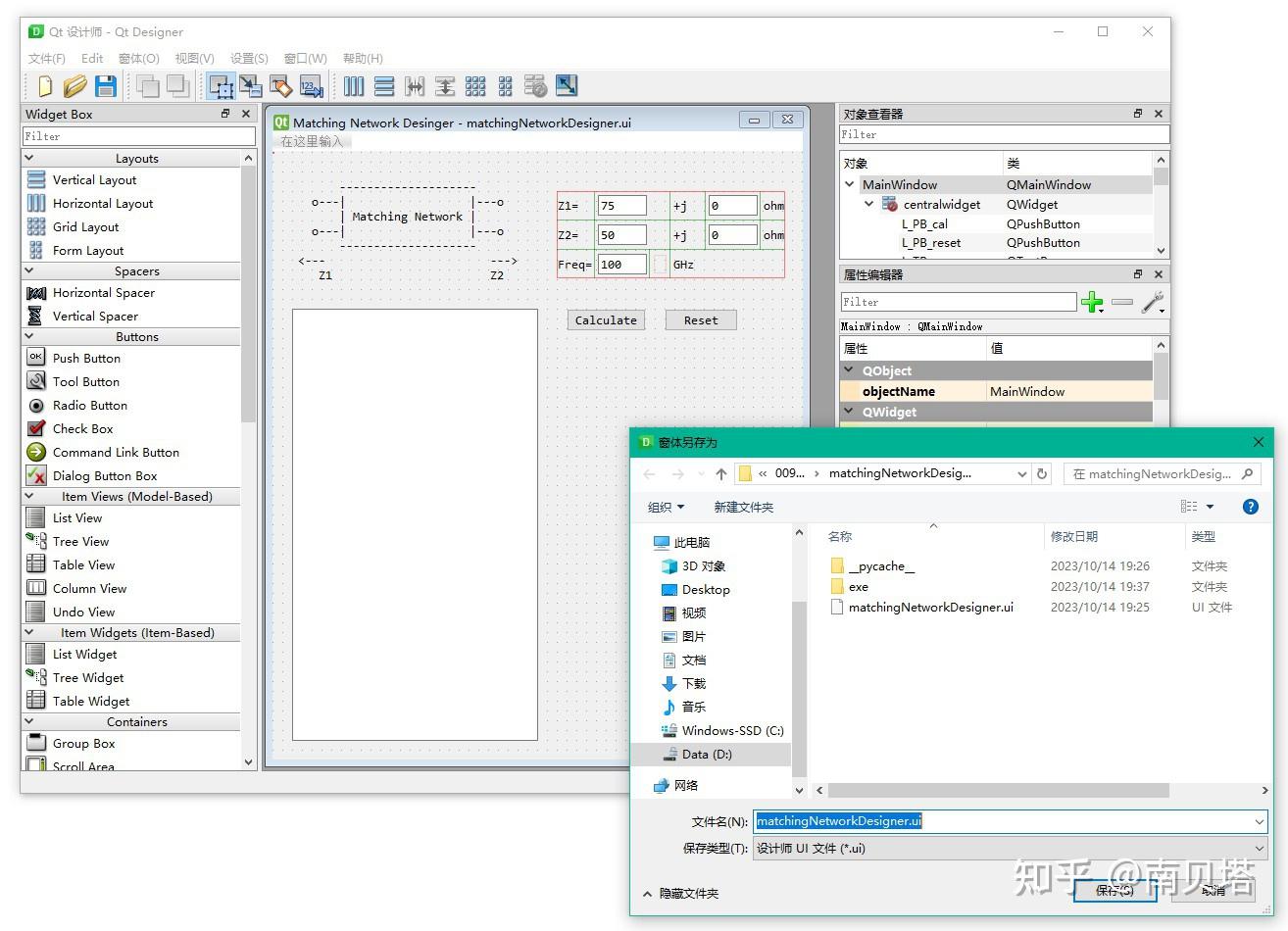Click the New Form toolbar icon
This screenshot has height=931, width=1288.
44,86
